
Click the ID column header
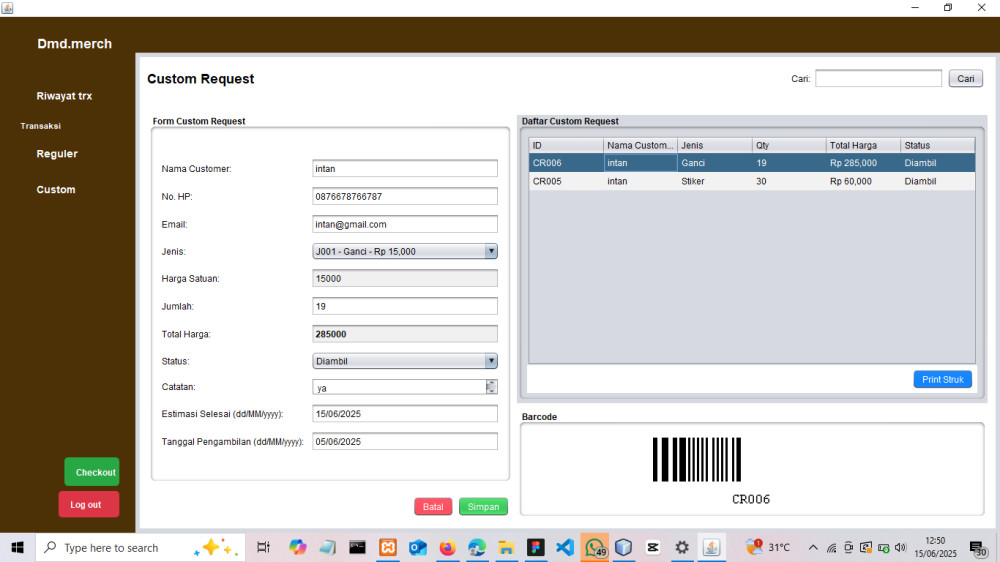click(566, 145)
